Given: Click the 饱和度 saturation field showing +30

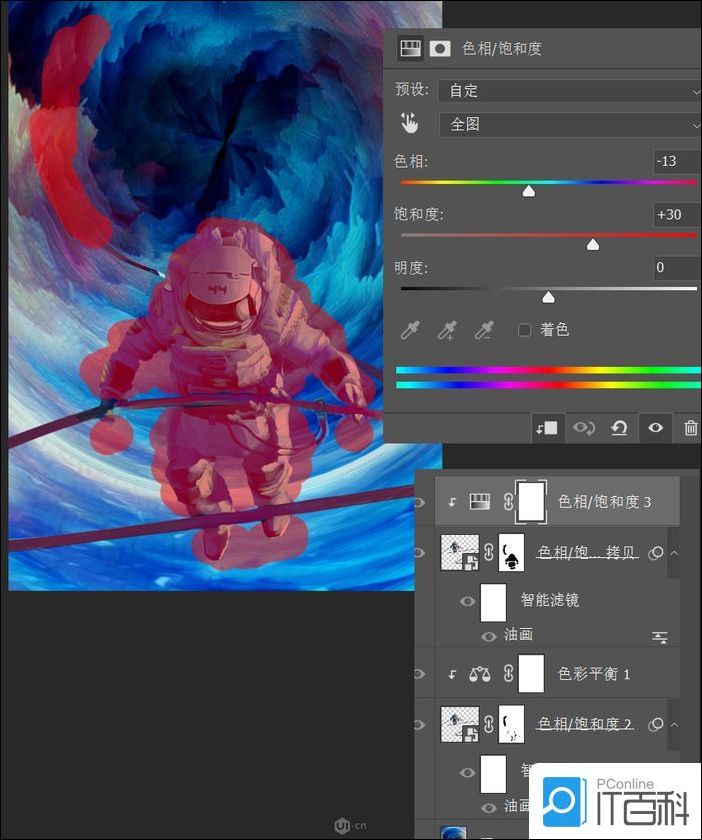Looking at the screenshot, I should coord(677,215).
